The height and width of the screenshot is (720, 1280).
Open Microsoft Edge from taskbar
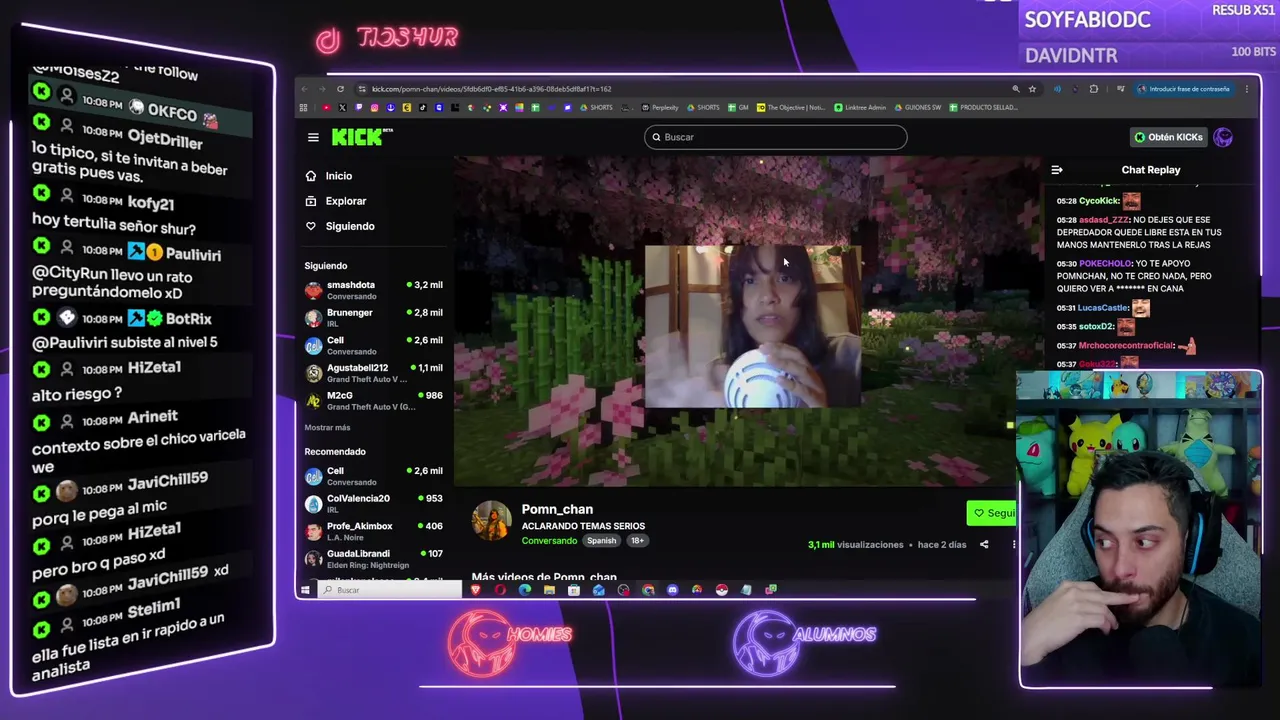pyautogui.click(x=525, y=590)
